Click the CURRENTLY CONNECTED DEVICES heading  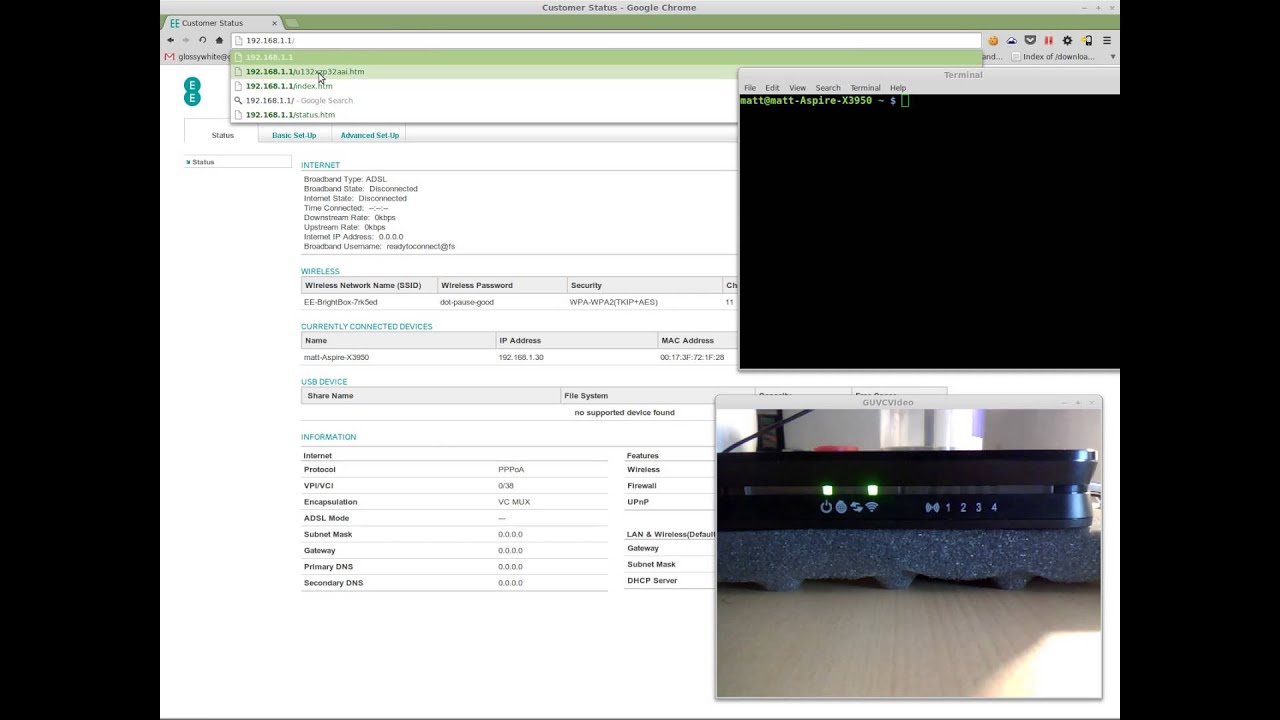(x=367, y=327)
